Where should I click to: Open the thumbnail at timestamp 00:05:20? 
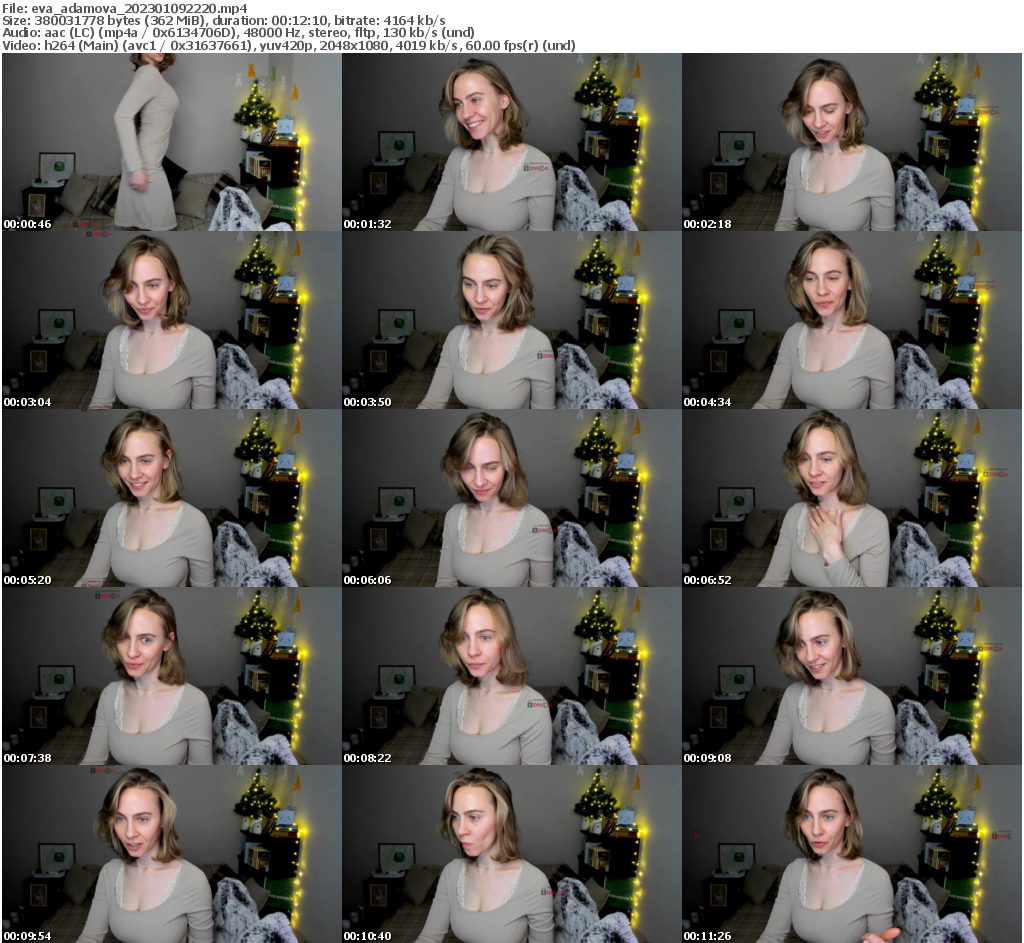click(x=170, y=498)
